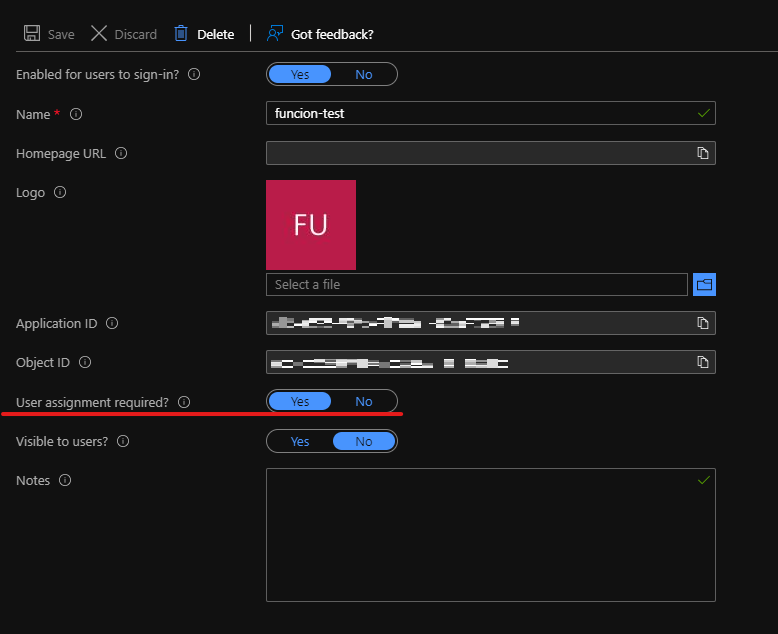Copy the Application ID to clipboard
The width and height of the screenshot is (778, 634).
703,323
